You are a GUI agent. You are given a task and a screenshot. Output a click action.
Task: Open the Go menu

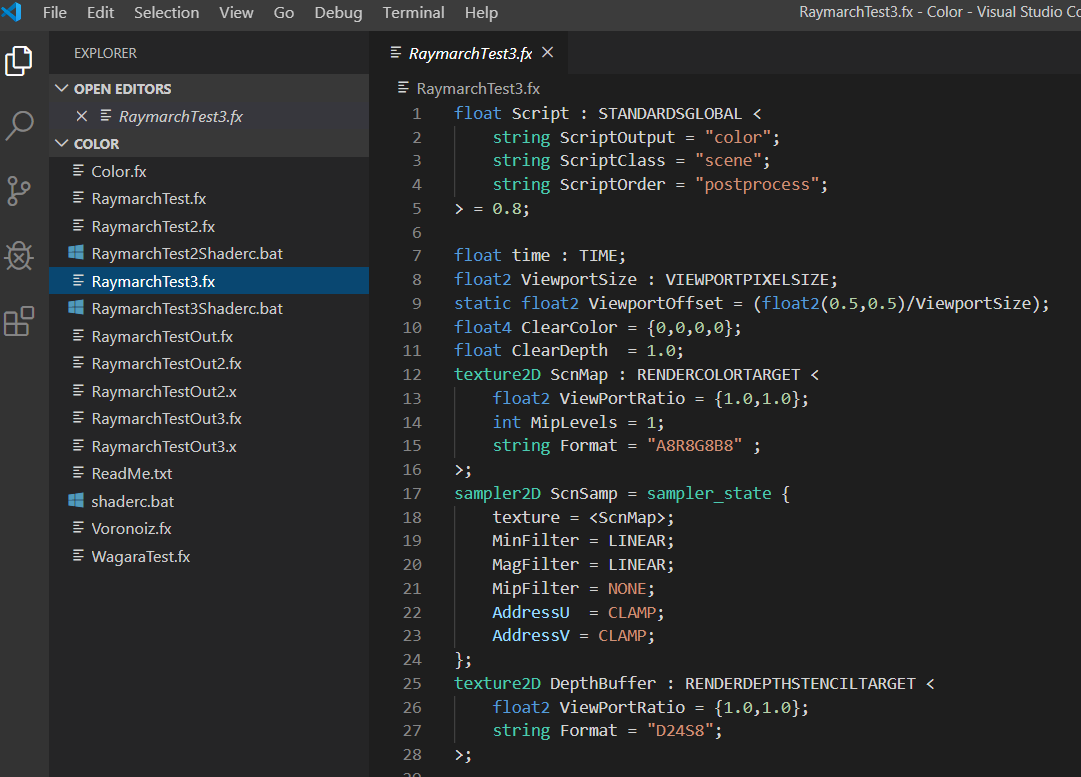click(x=283, y=12)
